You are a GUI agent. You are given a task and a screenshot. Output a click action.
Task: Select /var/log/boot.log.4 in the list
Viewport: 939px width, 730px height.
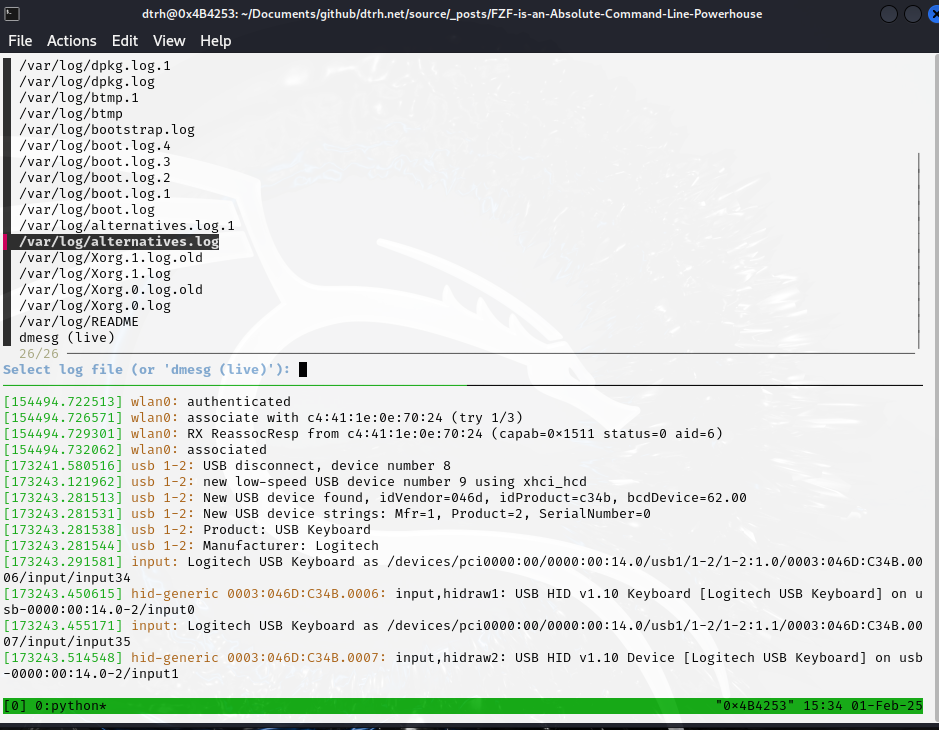tap(94, 146)
